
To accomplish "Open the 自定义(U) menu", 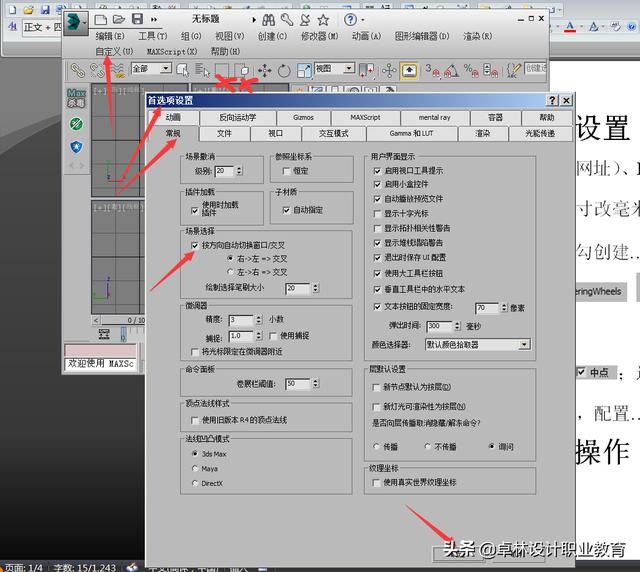I will [x=114, y=51].
